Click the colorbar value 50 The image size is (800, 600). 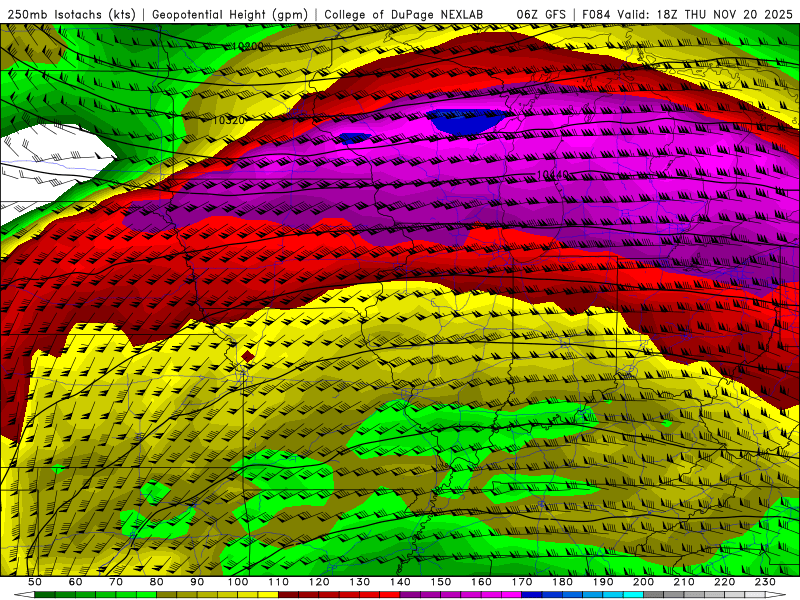(x=35, y=582)
